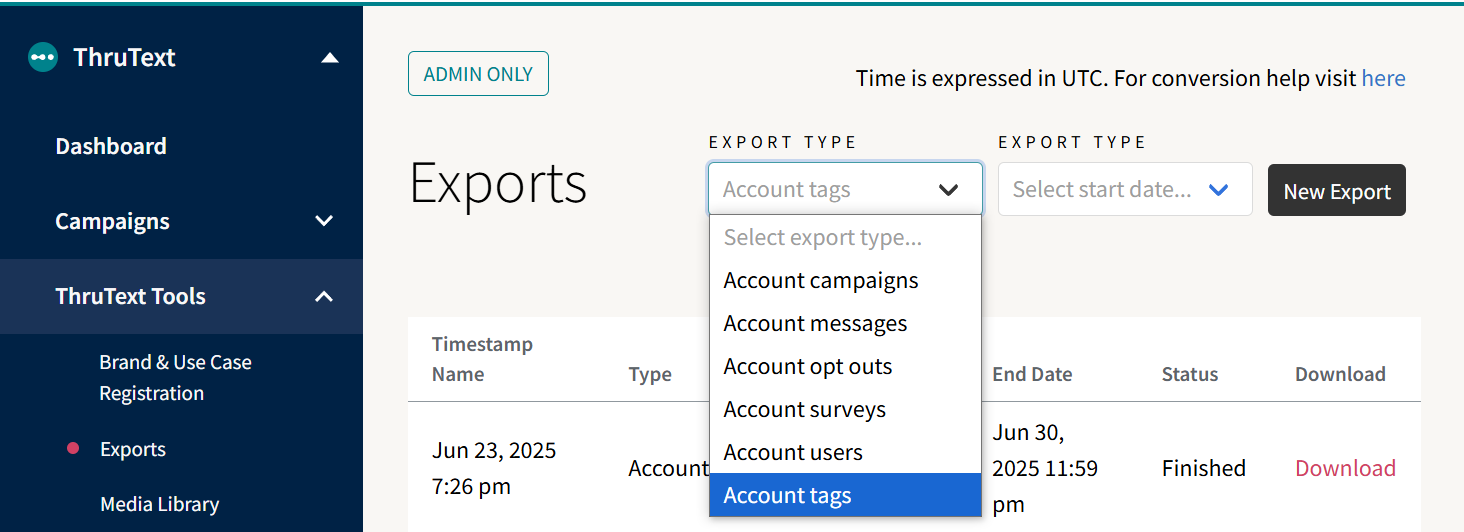Open the Dashboard page
1464x532 pixels.
tap(111, 146)
